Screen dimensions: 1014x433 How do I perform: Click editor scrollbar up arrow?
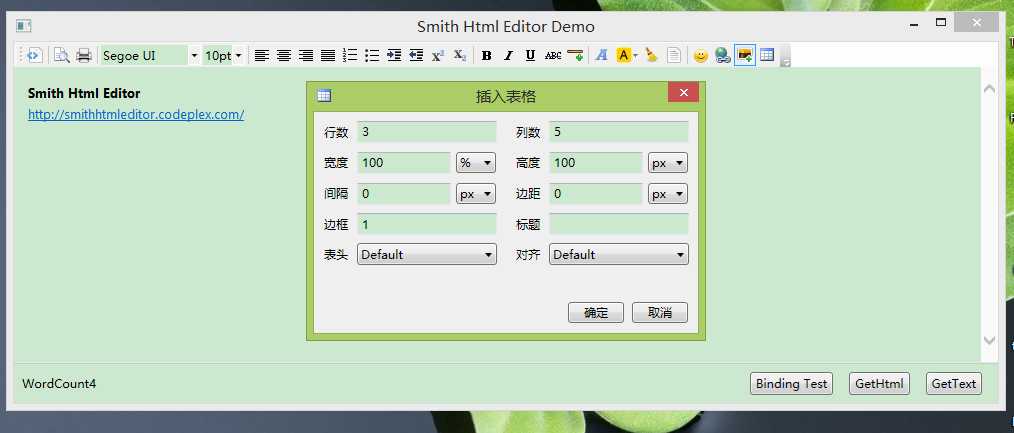click(989, 89)
